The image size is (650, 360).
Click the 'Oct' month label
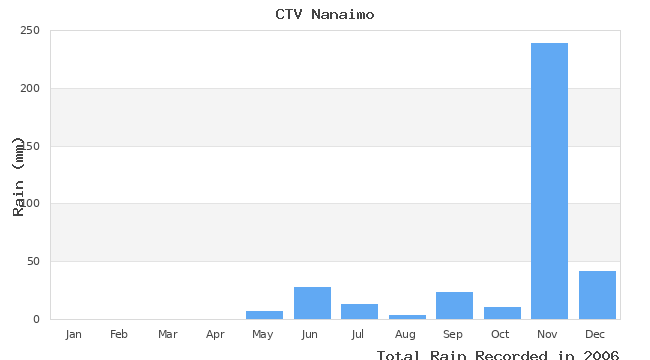click(500, 334)
